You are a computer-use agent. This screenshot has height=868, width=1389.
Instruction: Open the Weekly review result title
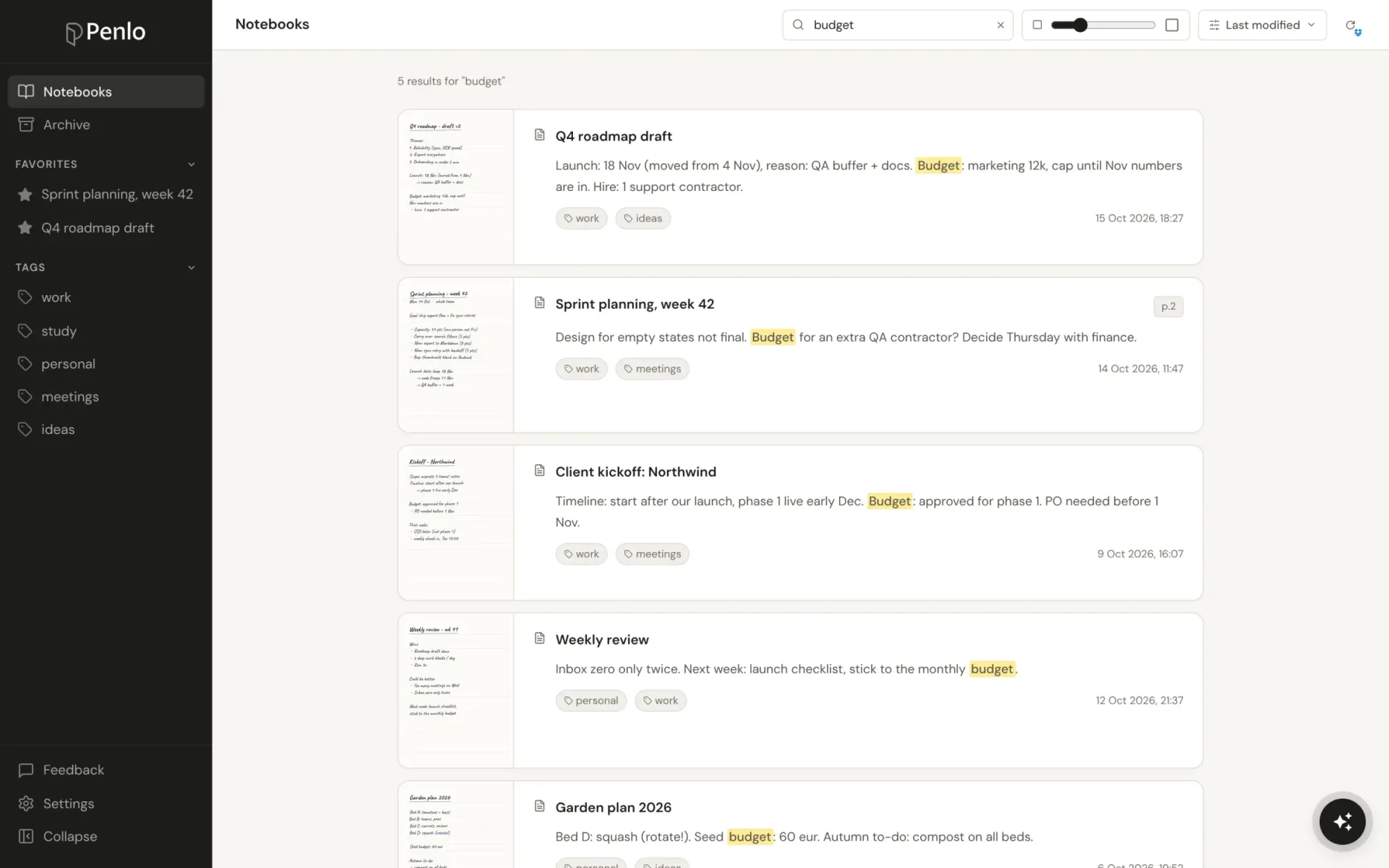pyautogui.click(x=602, y=640)
